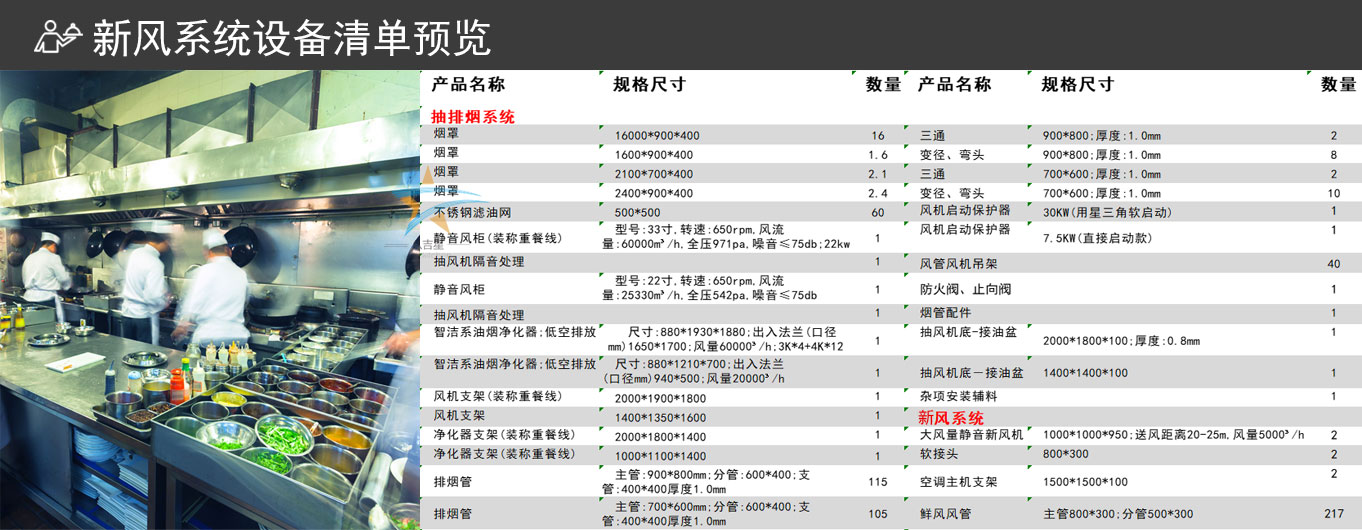
Task: Click the 16000*900*400 hood size cell
Action: [x=657, y=136]
